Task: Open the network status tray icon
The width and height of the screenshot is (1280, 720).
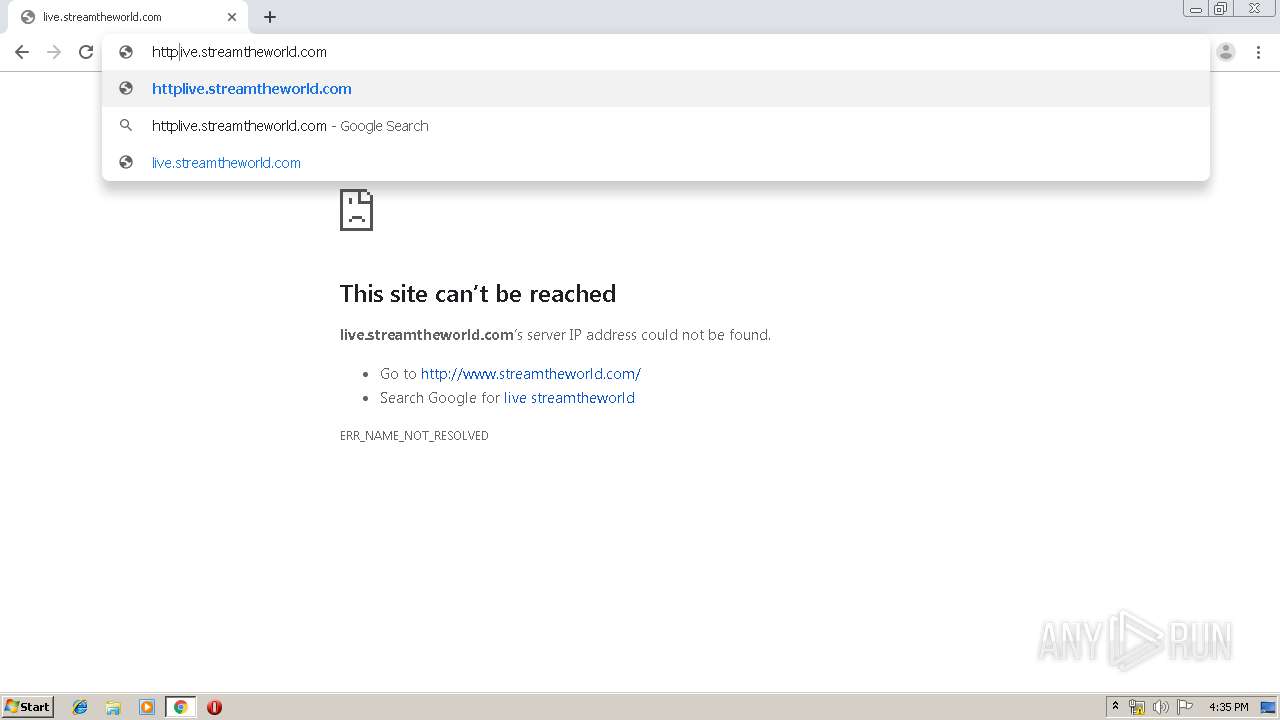Action: pos(1137,707)
